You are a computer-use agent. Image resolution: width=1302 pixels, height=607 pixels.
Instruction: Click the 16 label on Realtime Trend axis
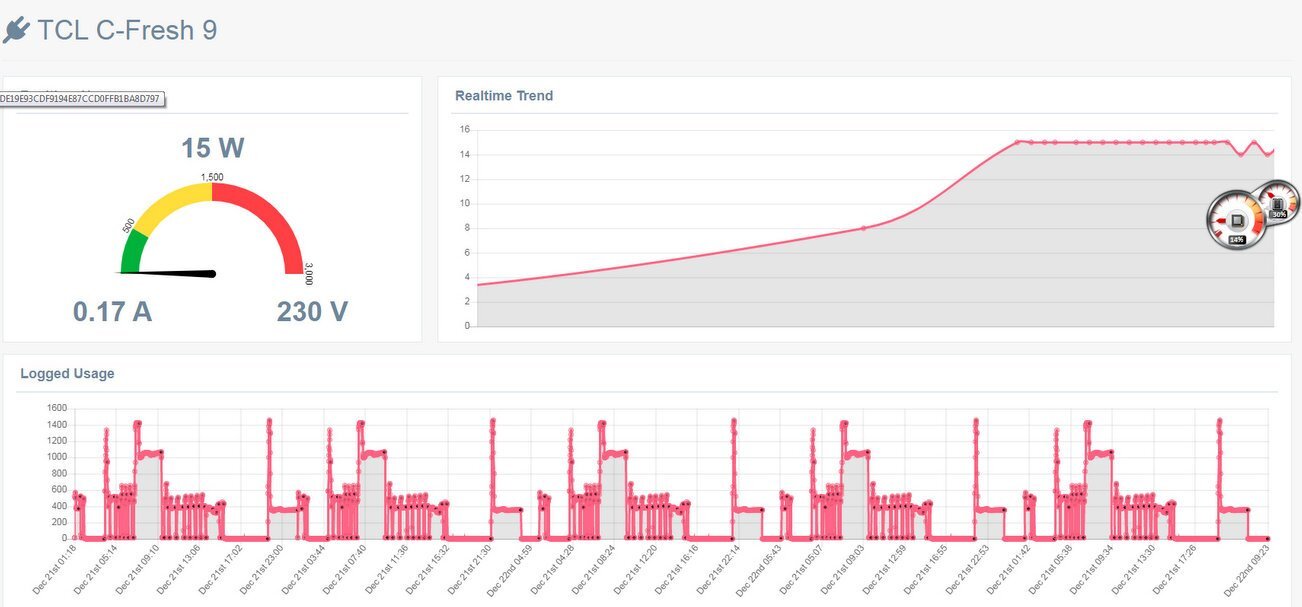click(x=464, y=129)
